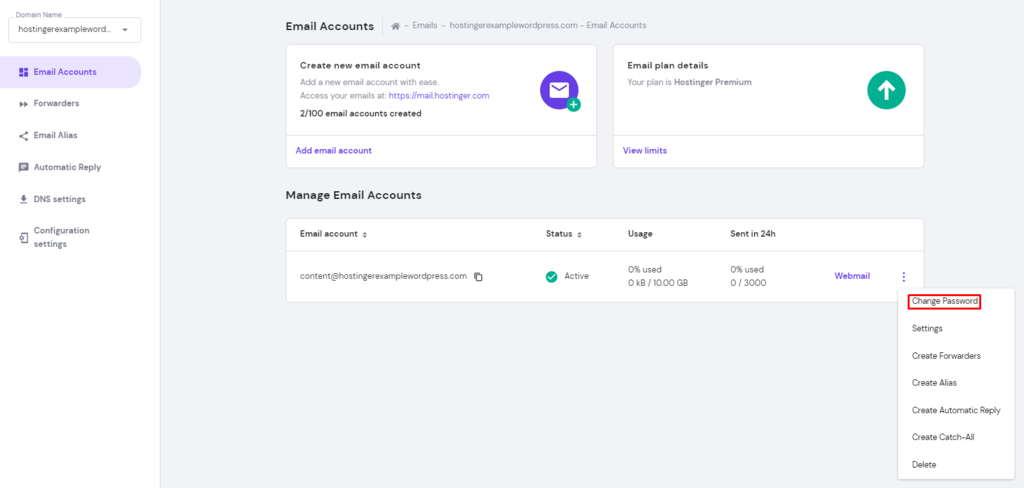Screen dimensions: 1024x488
Task: Open the three-dot actions menu icon
Action: point(904,277)
